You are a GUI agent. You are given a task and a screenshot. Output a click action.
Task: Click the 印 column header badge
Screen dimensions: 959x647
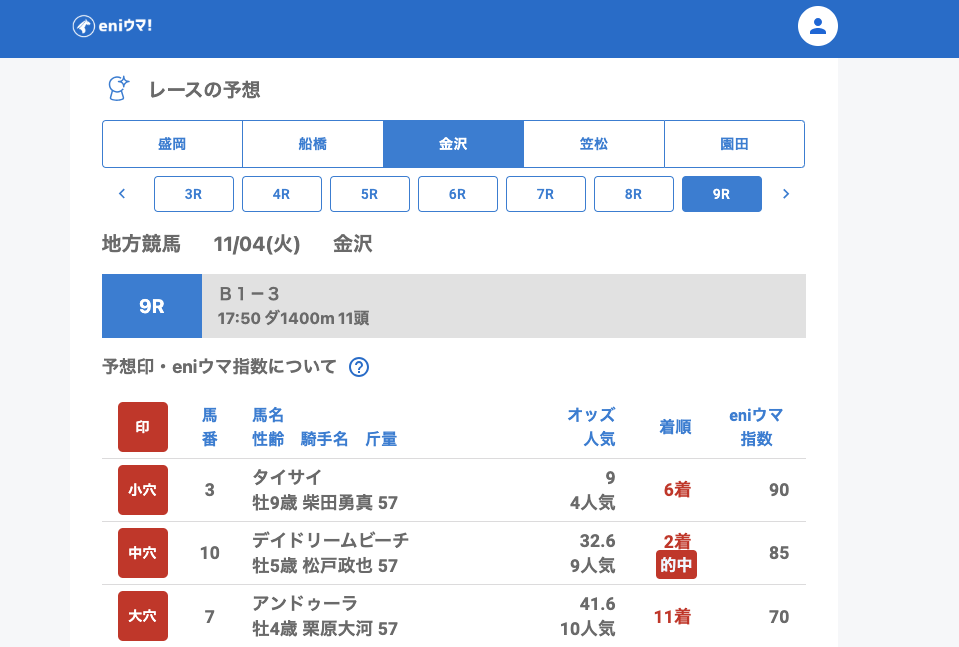pos(143,427)
